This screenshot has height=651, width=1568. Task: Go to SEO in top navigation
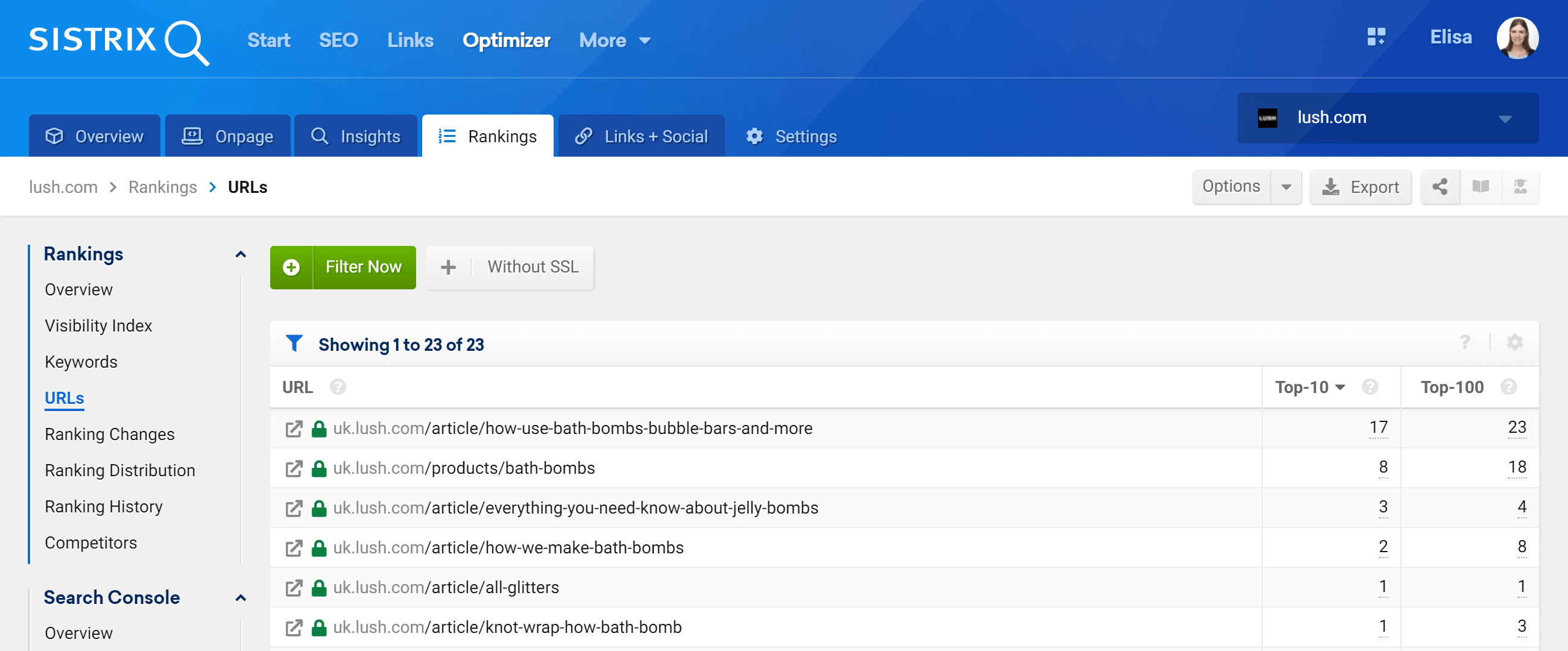(x=338, y=40)
